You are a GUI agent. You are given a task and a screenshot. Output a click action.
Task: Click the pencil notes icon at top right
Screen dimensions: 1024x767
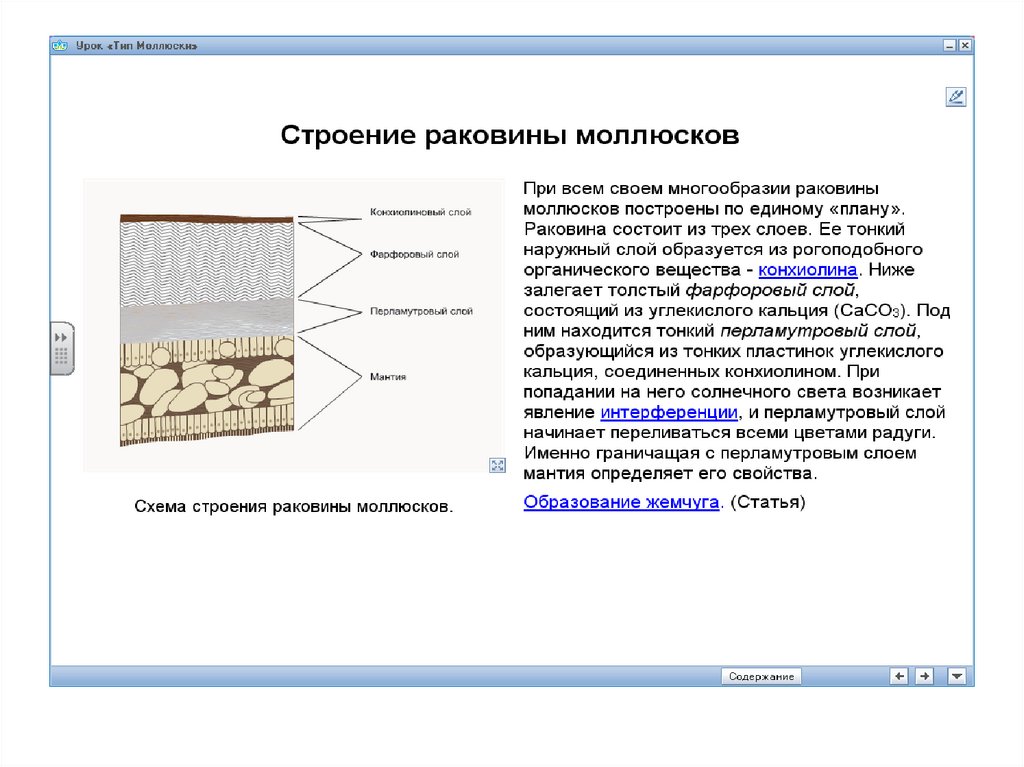point(955,97)
